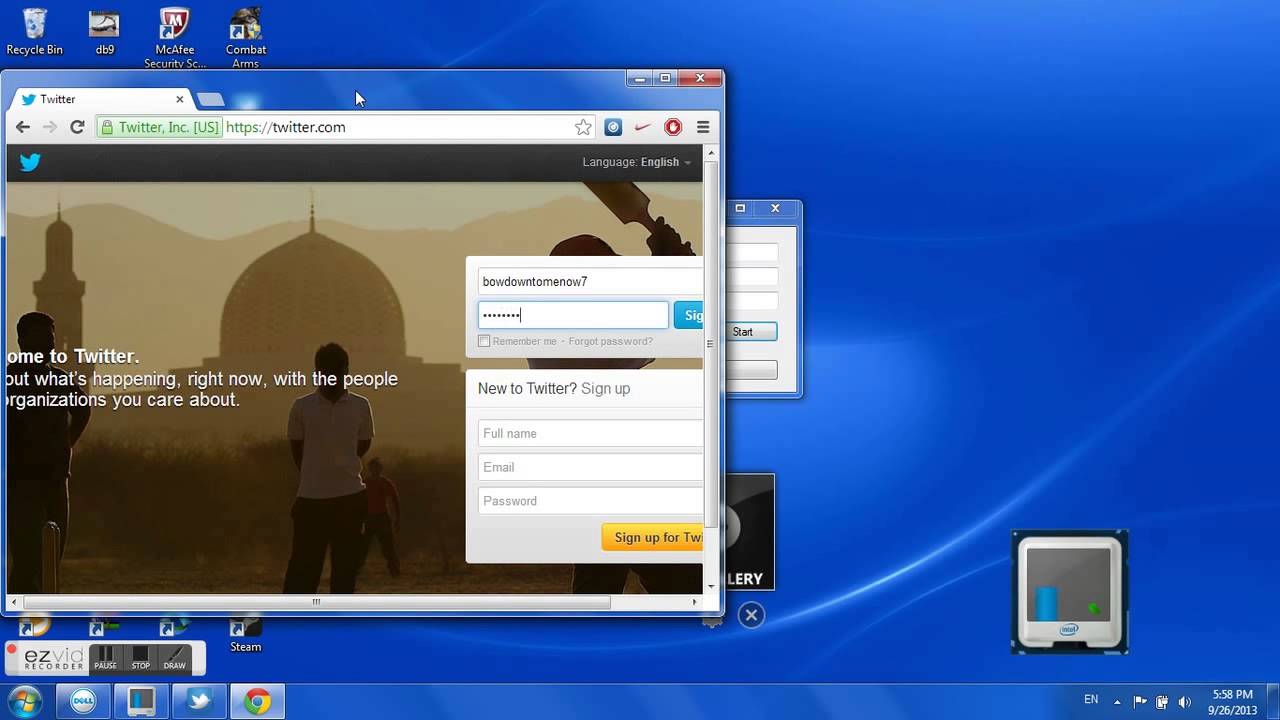Click the Twitter bird taskbar button
The height and width of the screenshot is (720, 1280).
coord(199,702)
